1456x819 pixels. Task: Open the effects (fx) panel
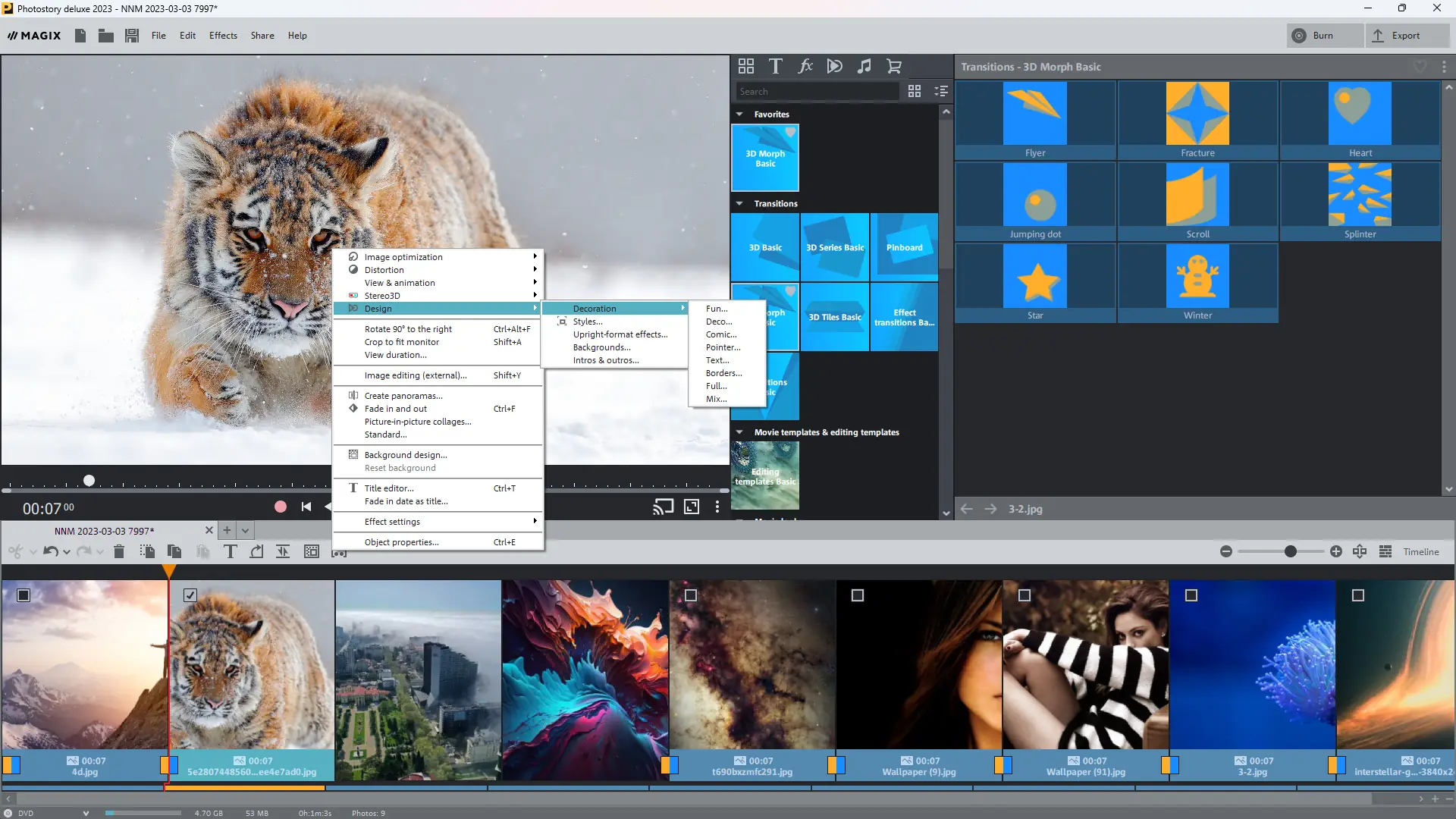[x=805, y=66]
